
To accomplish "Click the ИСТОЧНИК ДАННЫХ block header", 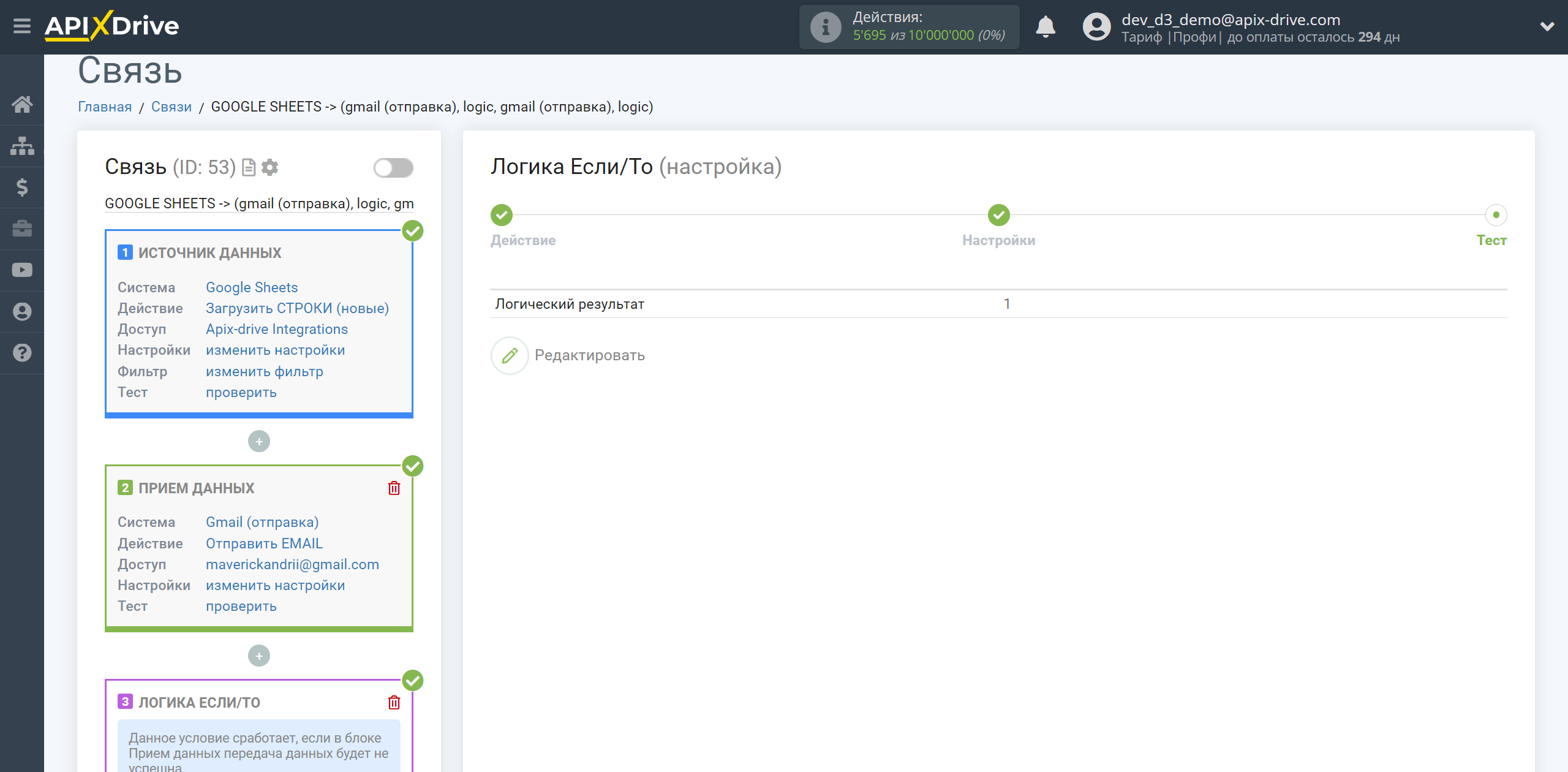I will (x=209, y=252).
